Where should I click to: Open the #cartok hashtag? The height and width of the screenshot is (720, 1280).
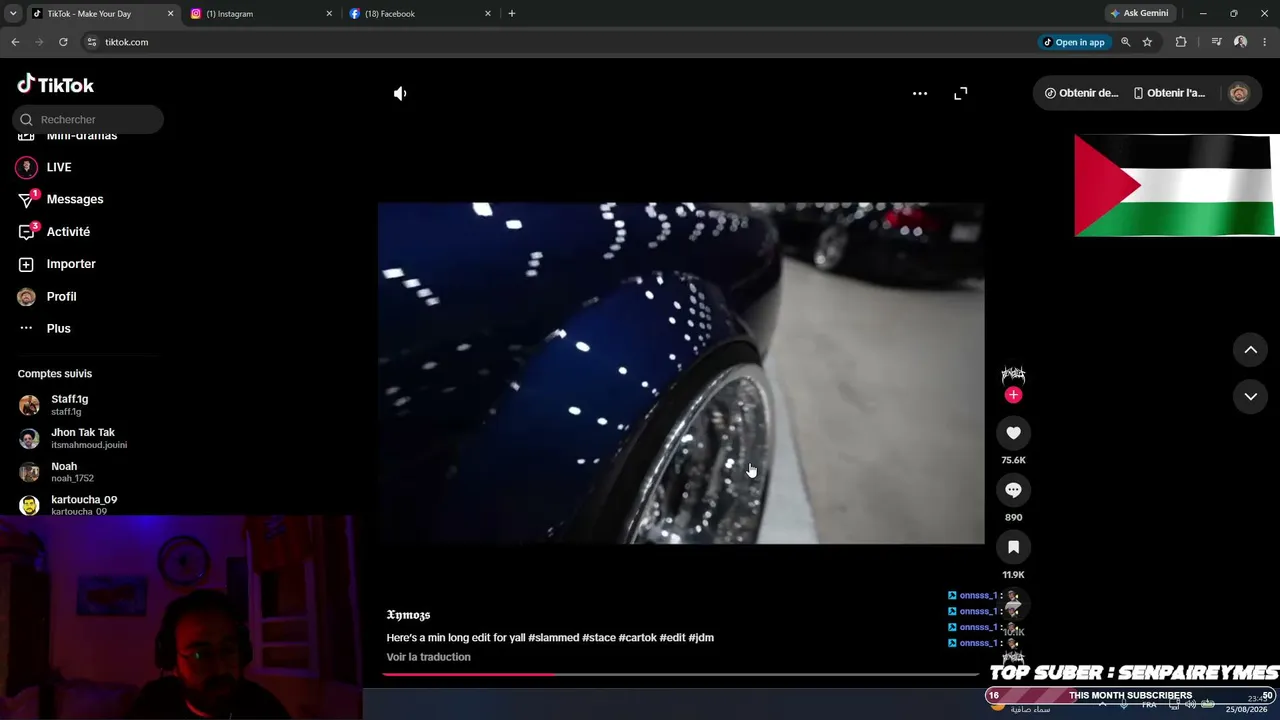(x=637, y=638)
